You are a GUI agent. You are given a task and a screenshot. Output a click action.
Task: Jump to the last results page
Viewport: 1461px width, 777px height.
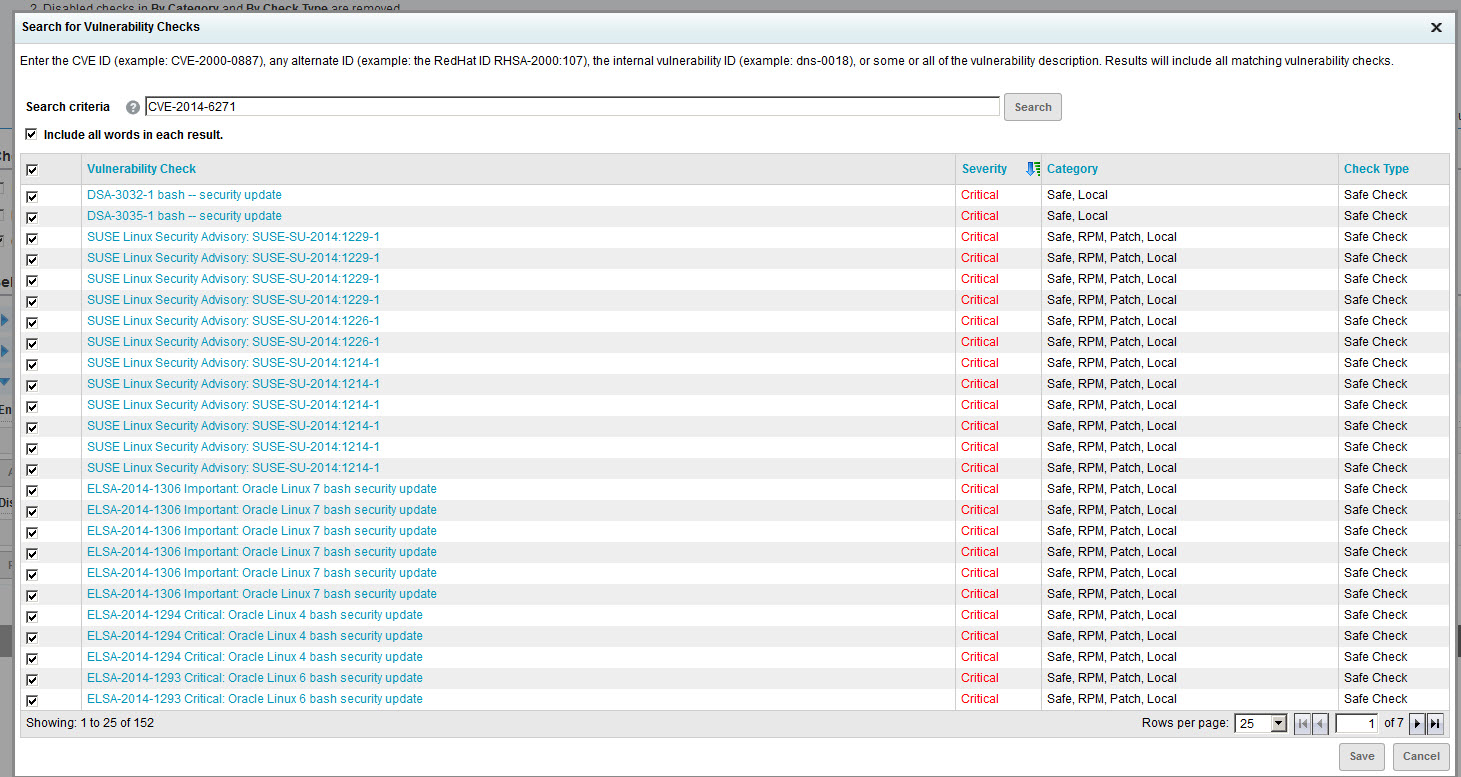pos(1435,723)
